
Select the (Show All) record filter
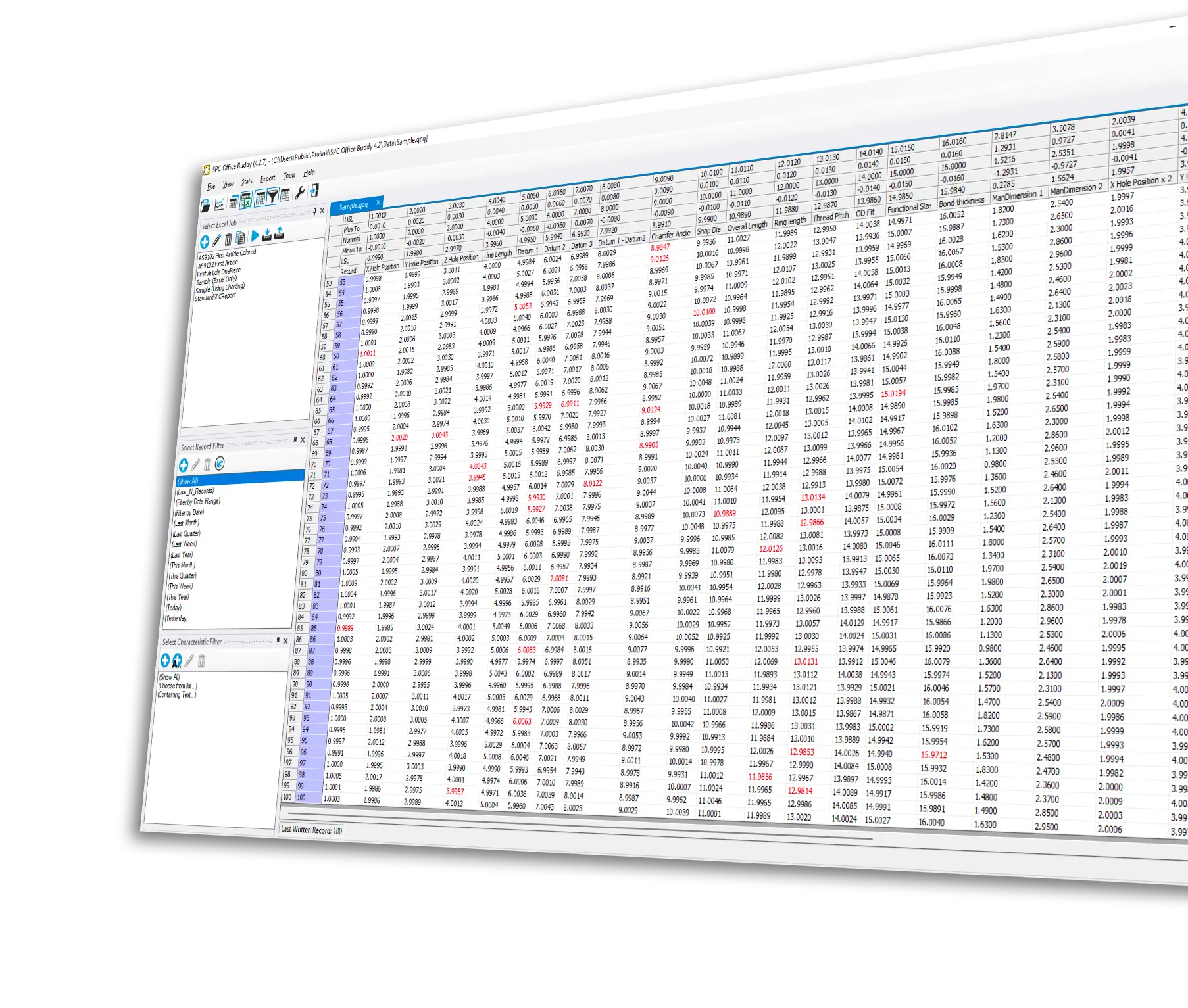point(240,479)
